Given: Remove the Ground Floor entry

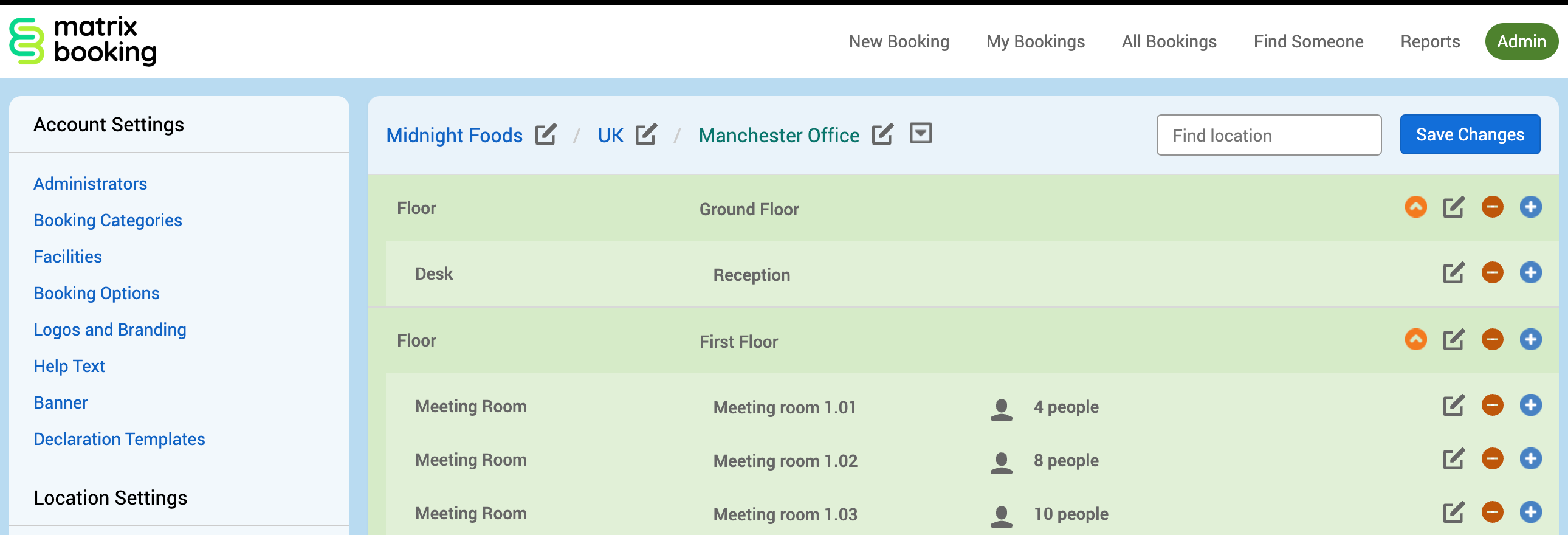Looking at the screenshot, I should (1492, 207).
